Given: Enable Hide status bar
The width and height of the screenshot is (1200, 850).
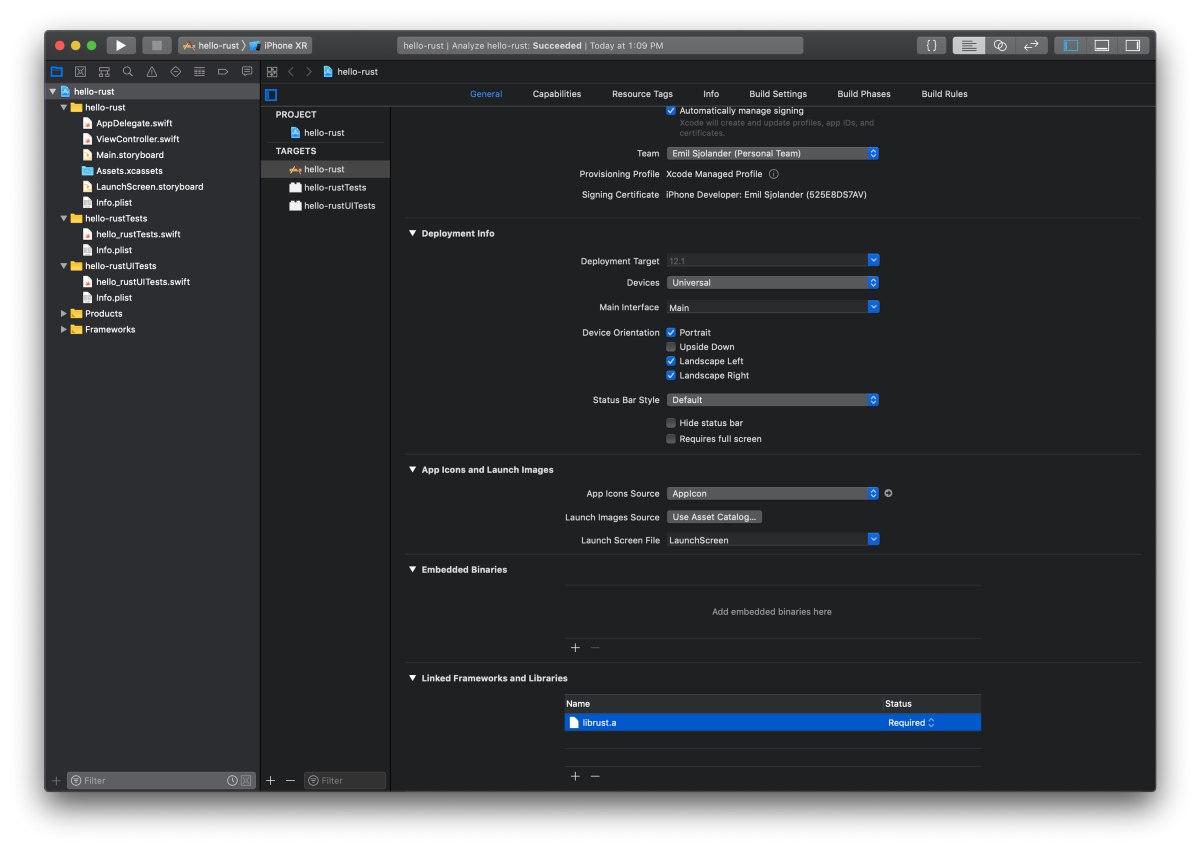Looking at the screenshot, I should pos(671,423).
